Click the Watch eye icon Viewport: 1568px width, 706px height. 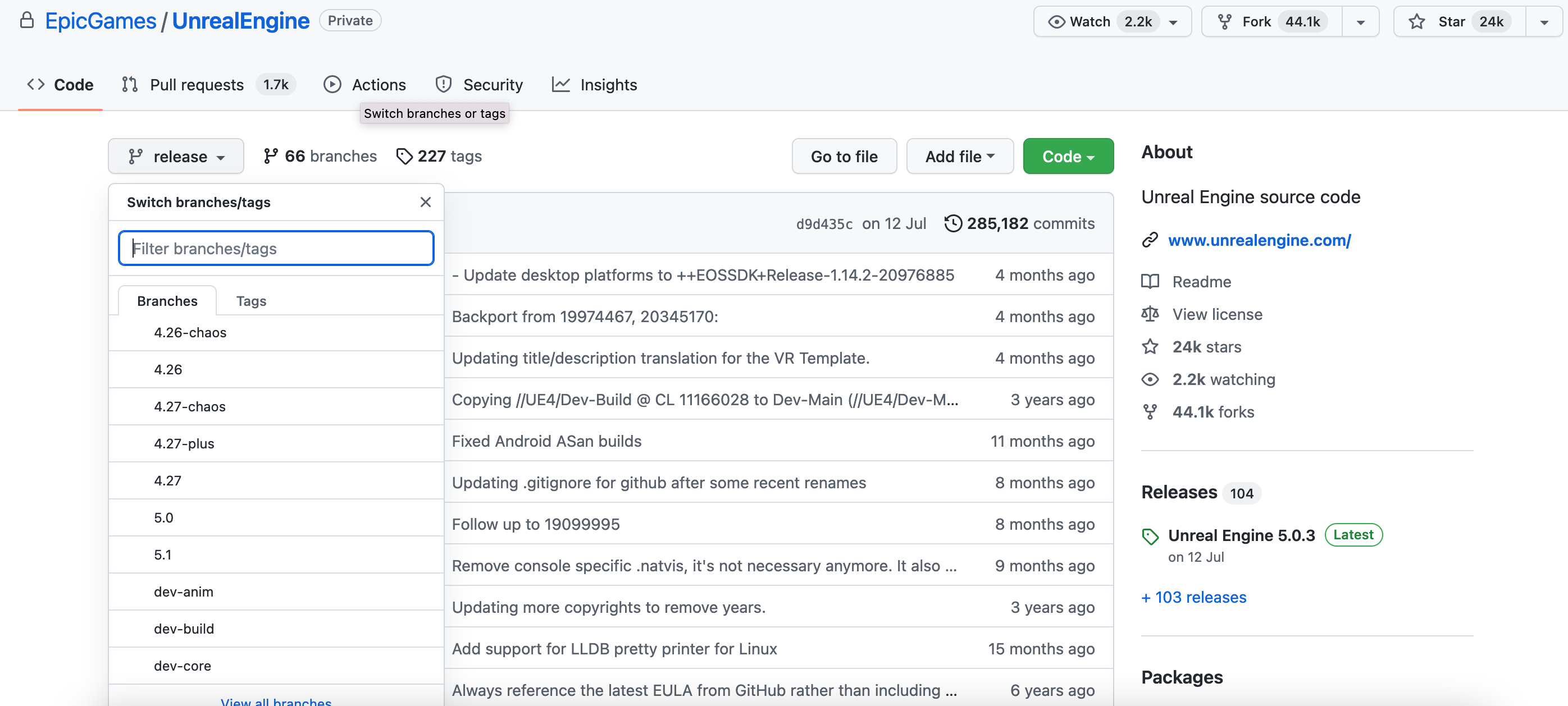click(x=1057, y=22)
